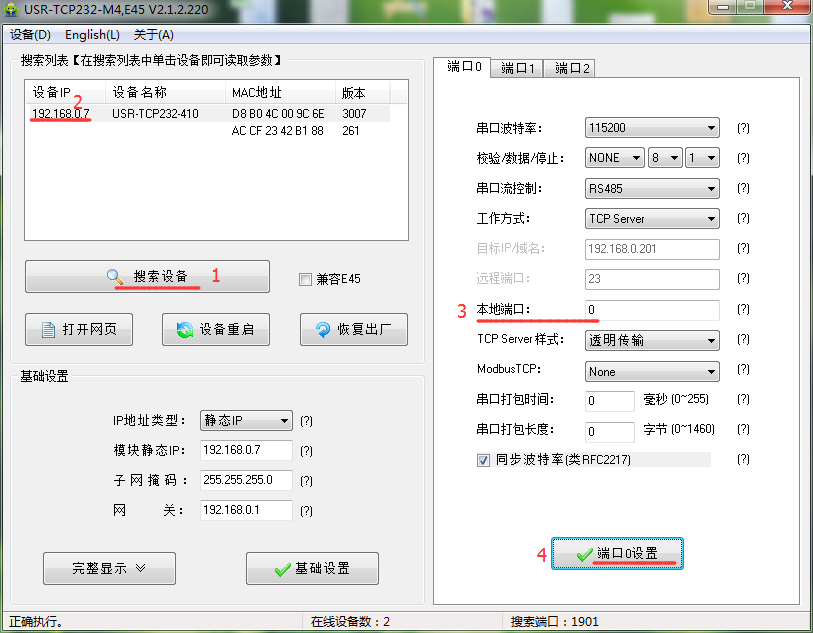Open the data bits 8 dropdown
This screenshot has width=813, height=633.
[x=665, y=158]
